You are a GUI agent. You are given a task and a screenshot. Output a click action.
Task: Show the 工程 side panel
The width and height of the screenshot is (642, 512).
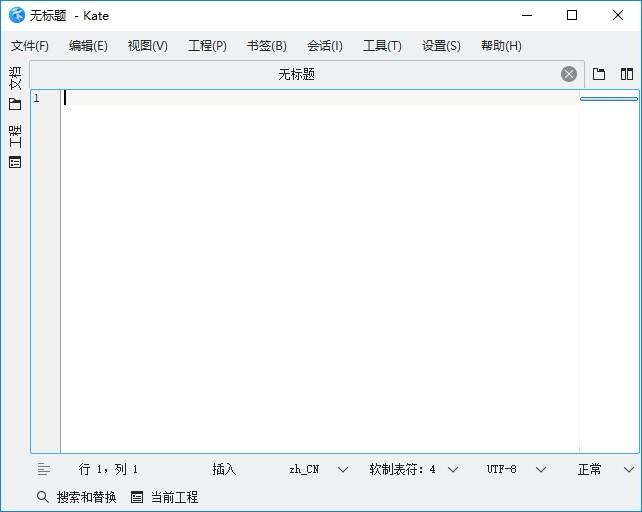click(x=15, y=146)
